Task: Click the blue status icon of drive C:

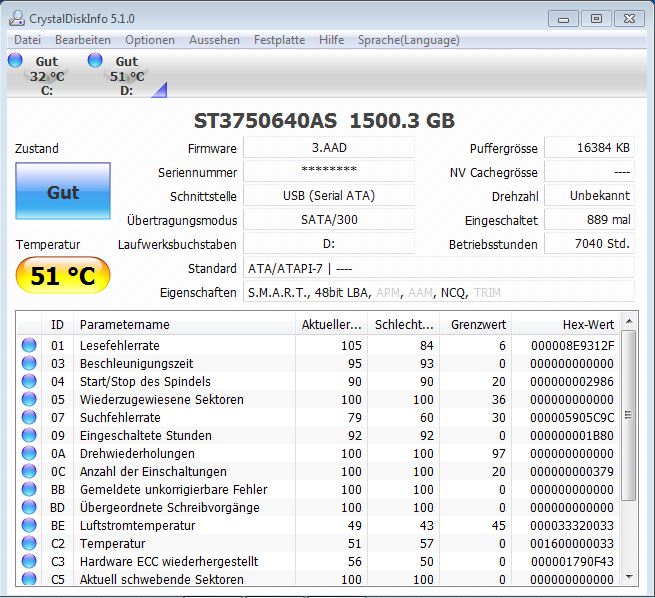Action: [x=15, y=60]
